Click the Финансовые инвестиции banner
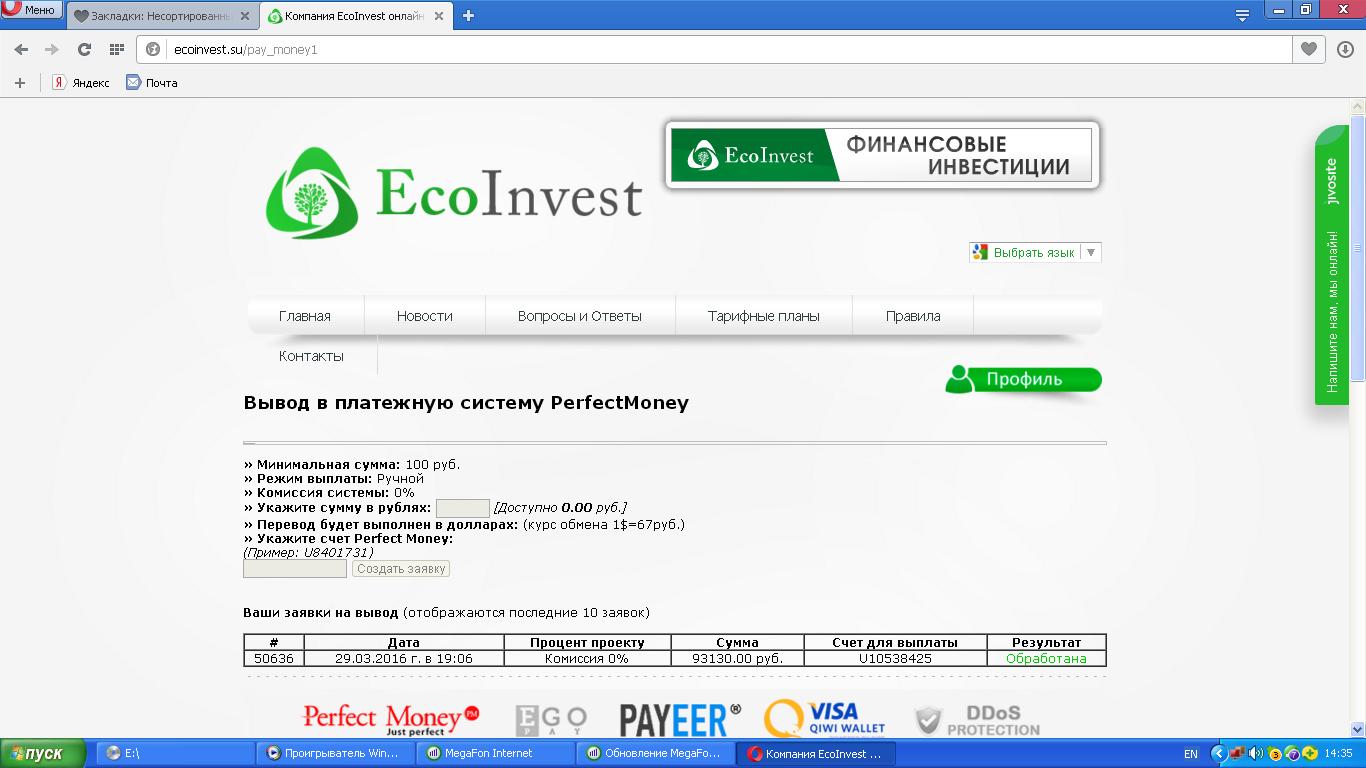This screenshot has height=768, width=1366. point(882,156)
